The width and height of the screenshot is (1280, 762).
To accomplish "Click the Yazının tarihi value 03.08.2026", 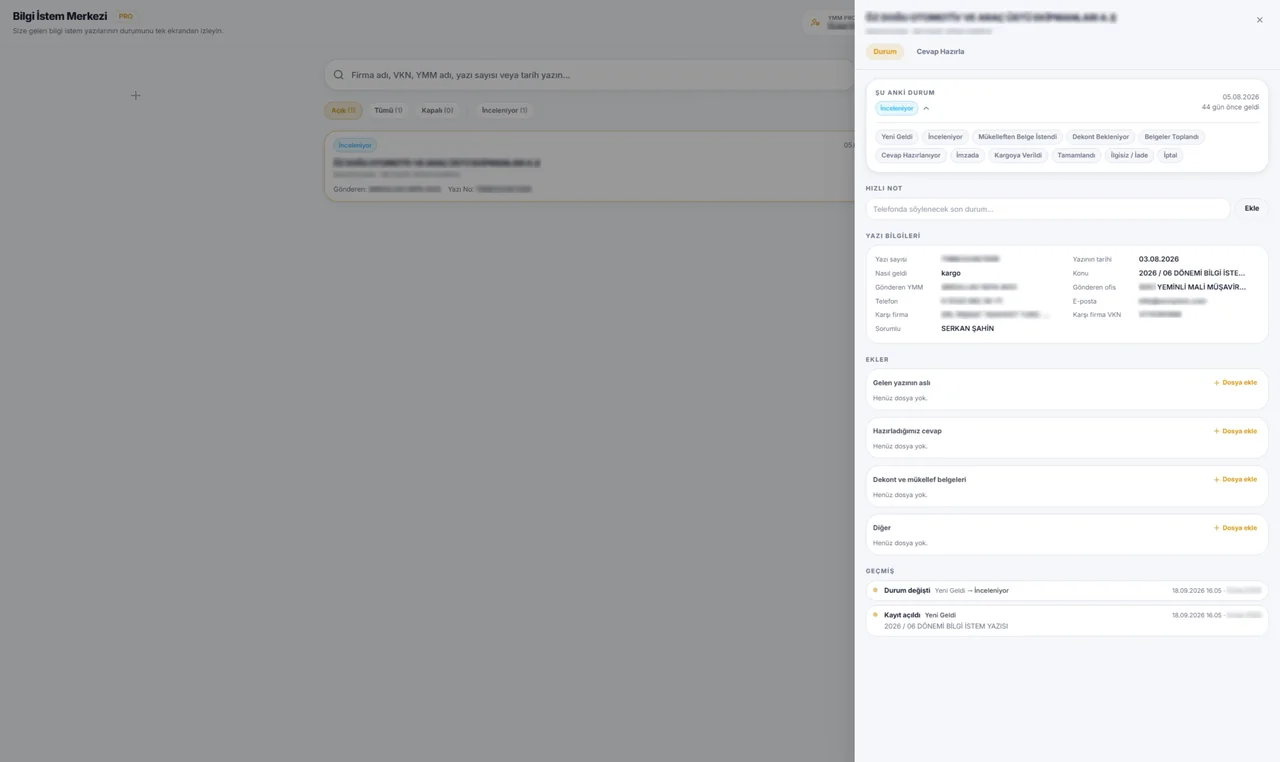I will coord(1159,259).
